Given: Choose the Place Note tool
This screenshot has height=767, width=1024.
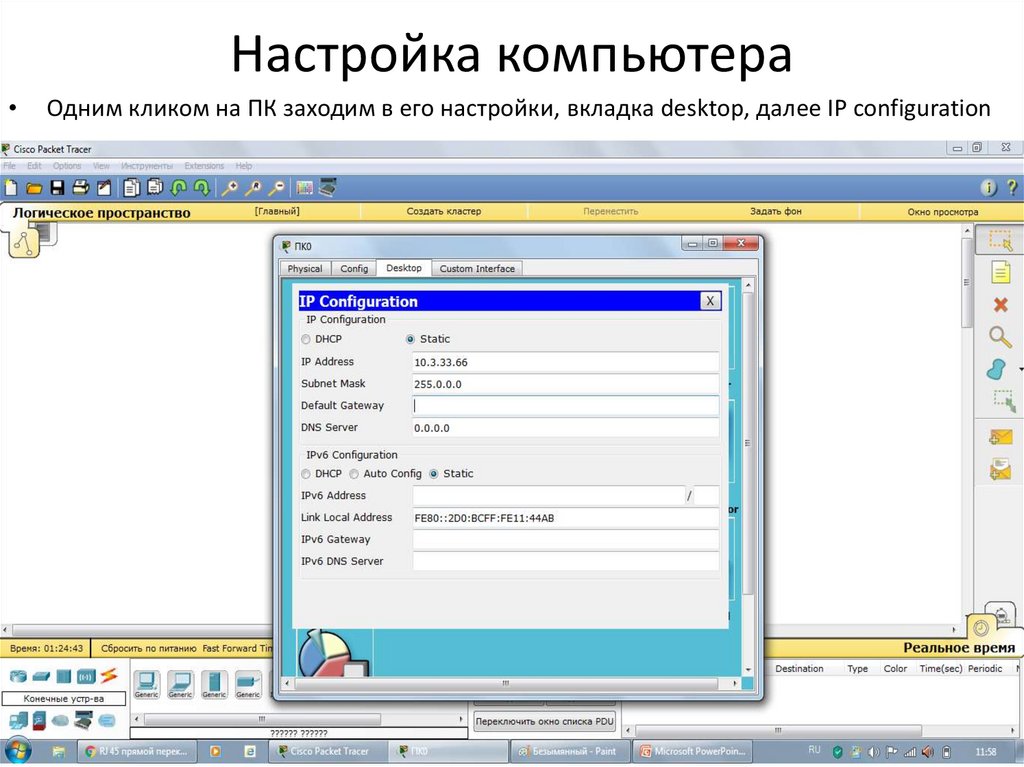Looking at the screenshot, I should click(1000, 272).
